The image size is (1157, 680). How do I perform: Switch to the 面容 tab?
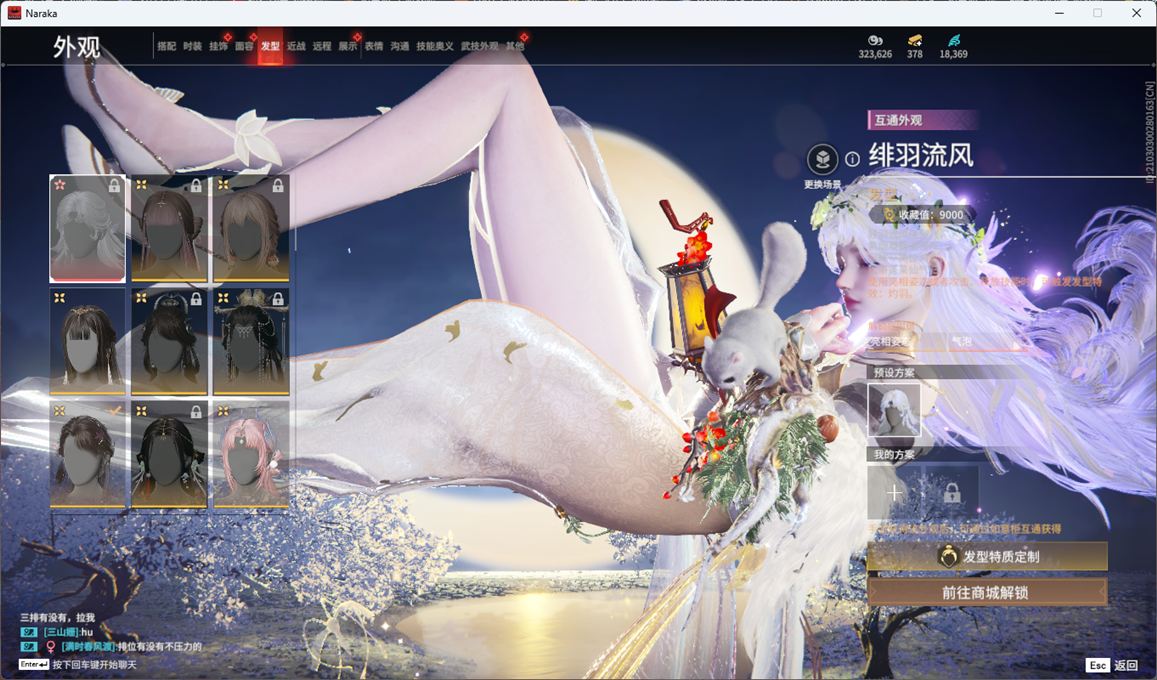click(244, 46)
